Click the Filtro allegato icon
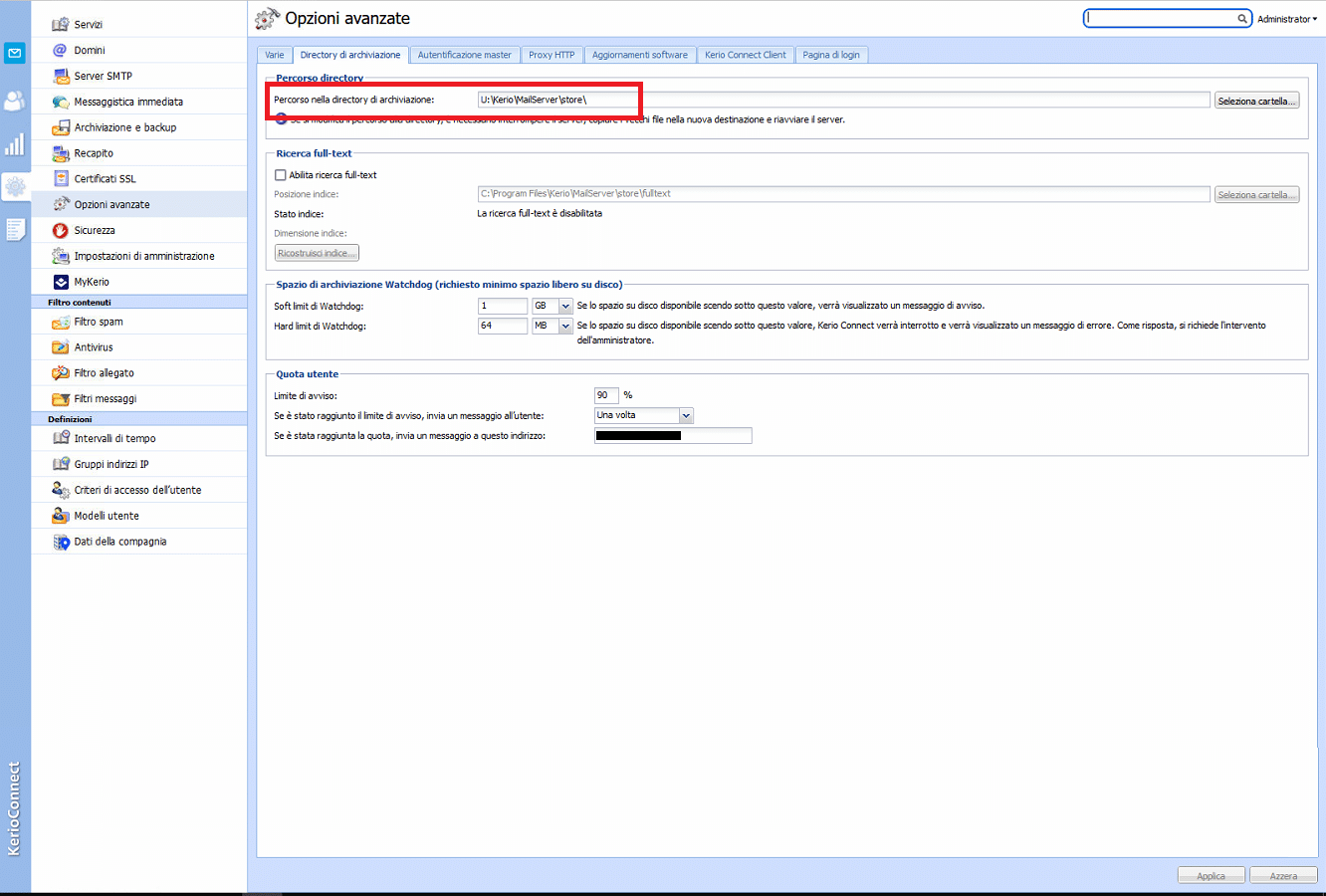 click(x=61, y=373)
